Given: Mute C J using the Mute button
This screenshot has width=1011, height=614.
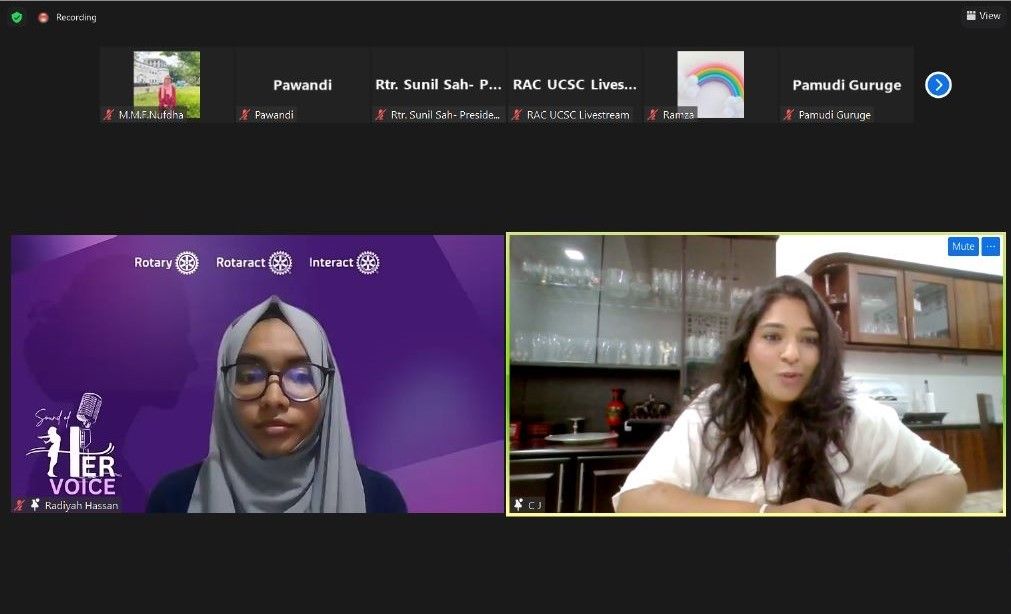Looking at the screenshot, I should (962, 246).
